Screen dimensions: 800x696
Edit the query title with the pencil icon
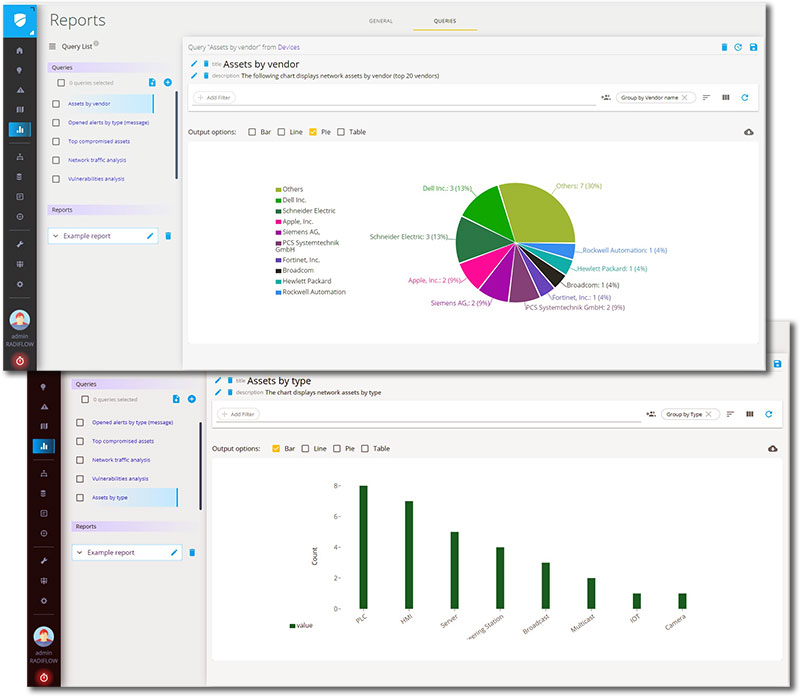click(x=193, y=63)
